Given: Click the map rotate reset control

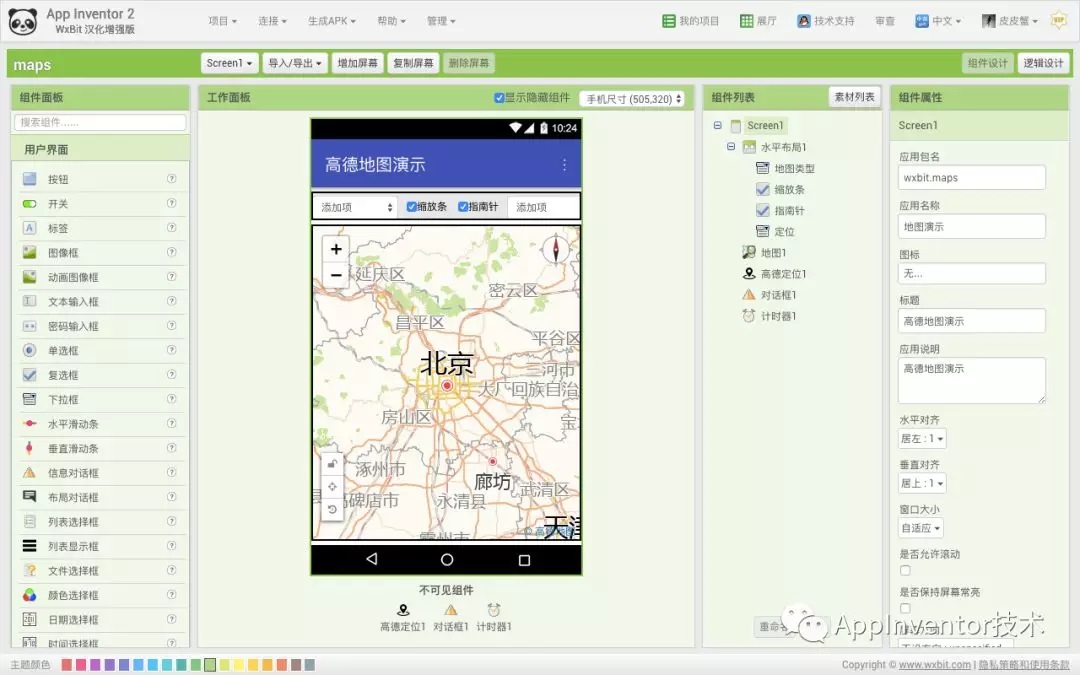Looking at the screenshot, I should 332,509.
